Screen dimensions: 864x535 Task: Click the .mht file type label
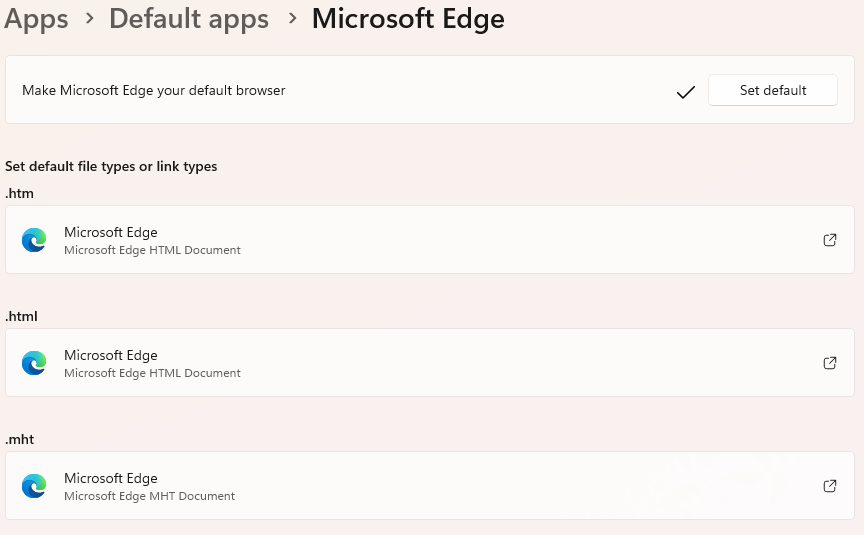pos(20,439)
